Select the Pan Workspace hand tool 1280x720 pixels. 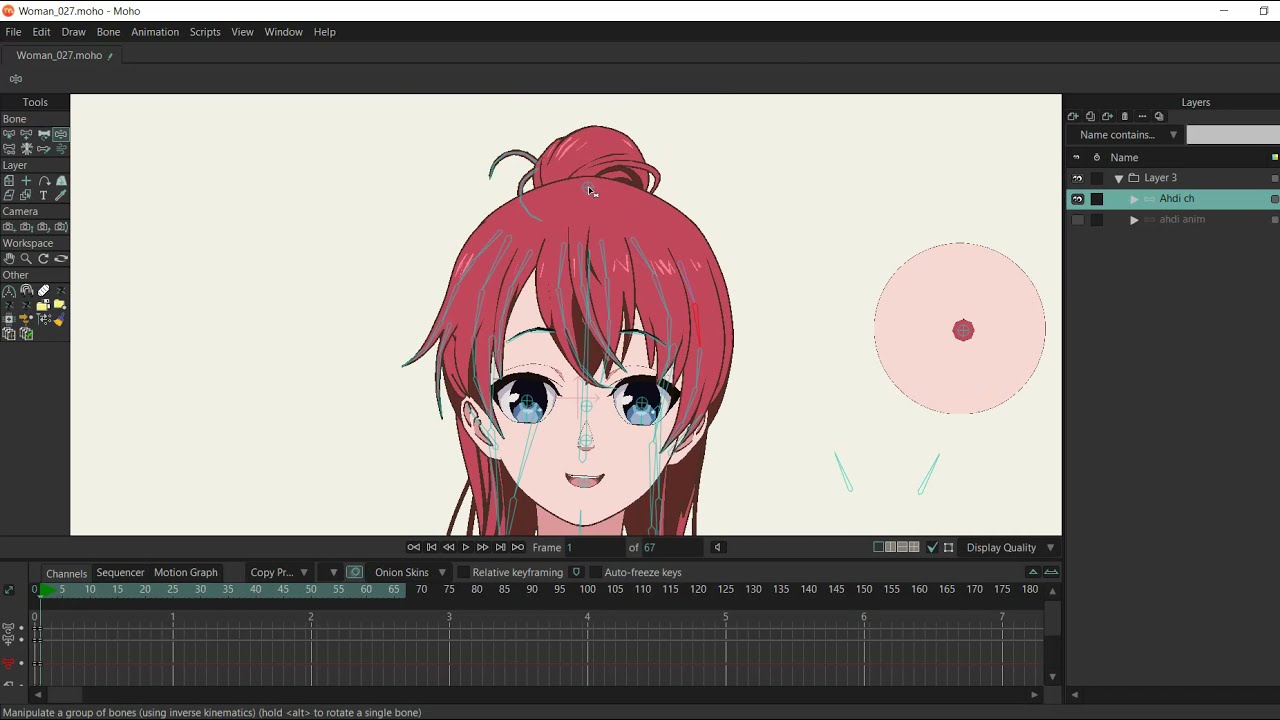coord(9,259)
